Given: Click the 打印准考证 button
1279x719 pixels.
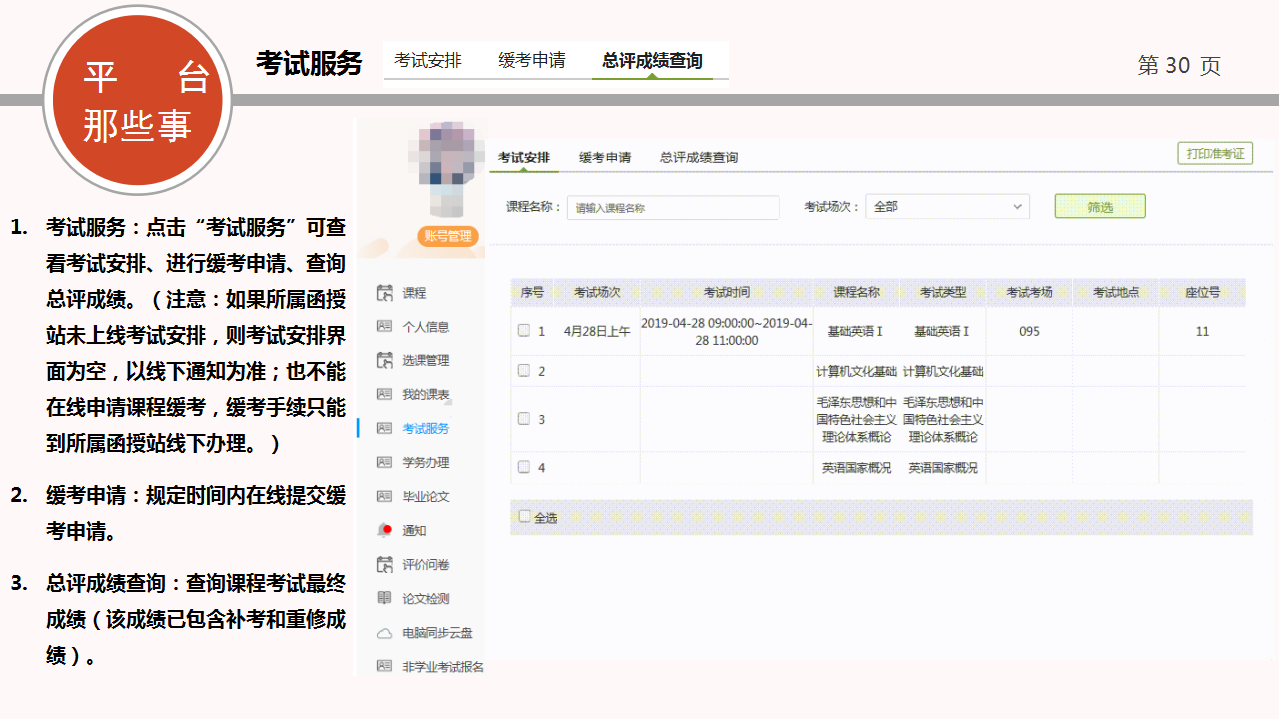Looking at the screenshot, I should point(1214,154).
